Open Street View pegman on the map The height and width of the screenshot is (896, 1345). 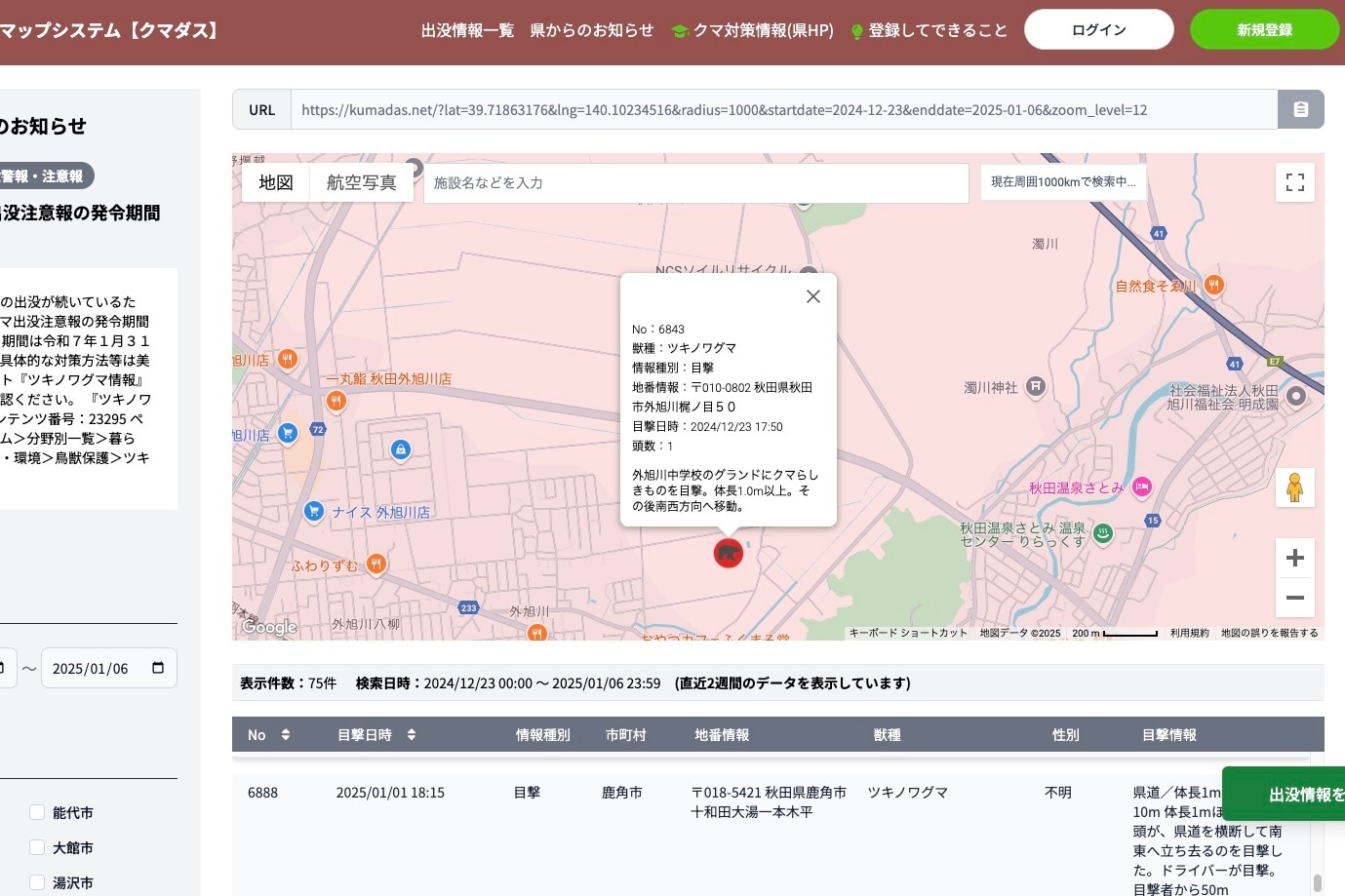[1294, 487]
